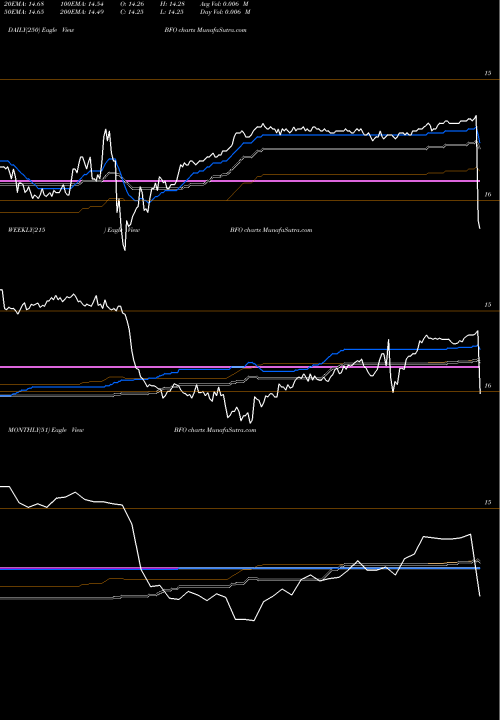This screenshot has height=720, width=500.
Task: Click the 16 price label on daily chart
Action: point(488,195)
